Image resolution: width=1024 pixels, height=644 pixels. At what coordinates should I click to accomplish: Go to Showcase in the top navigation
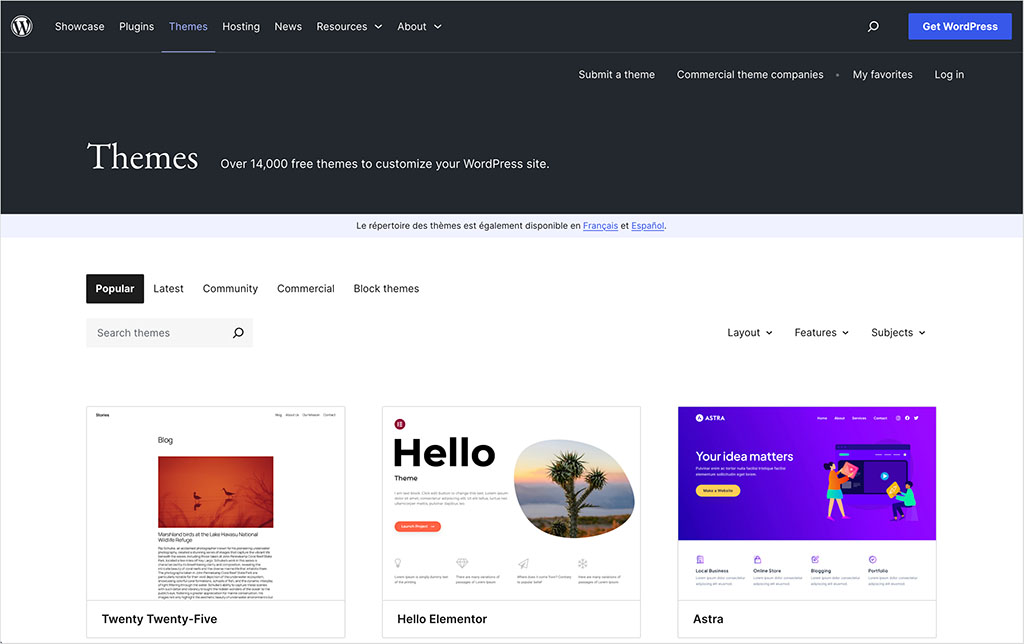click(80, 26)
